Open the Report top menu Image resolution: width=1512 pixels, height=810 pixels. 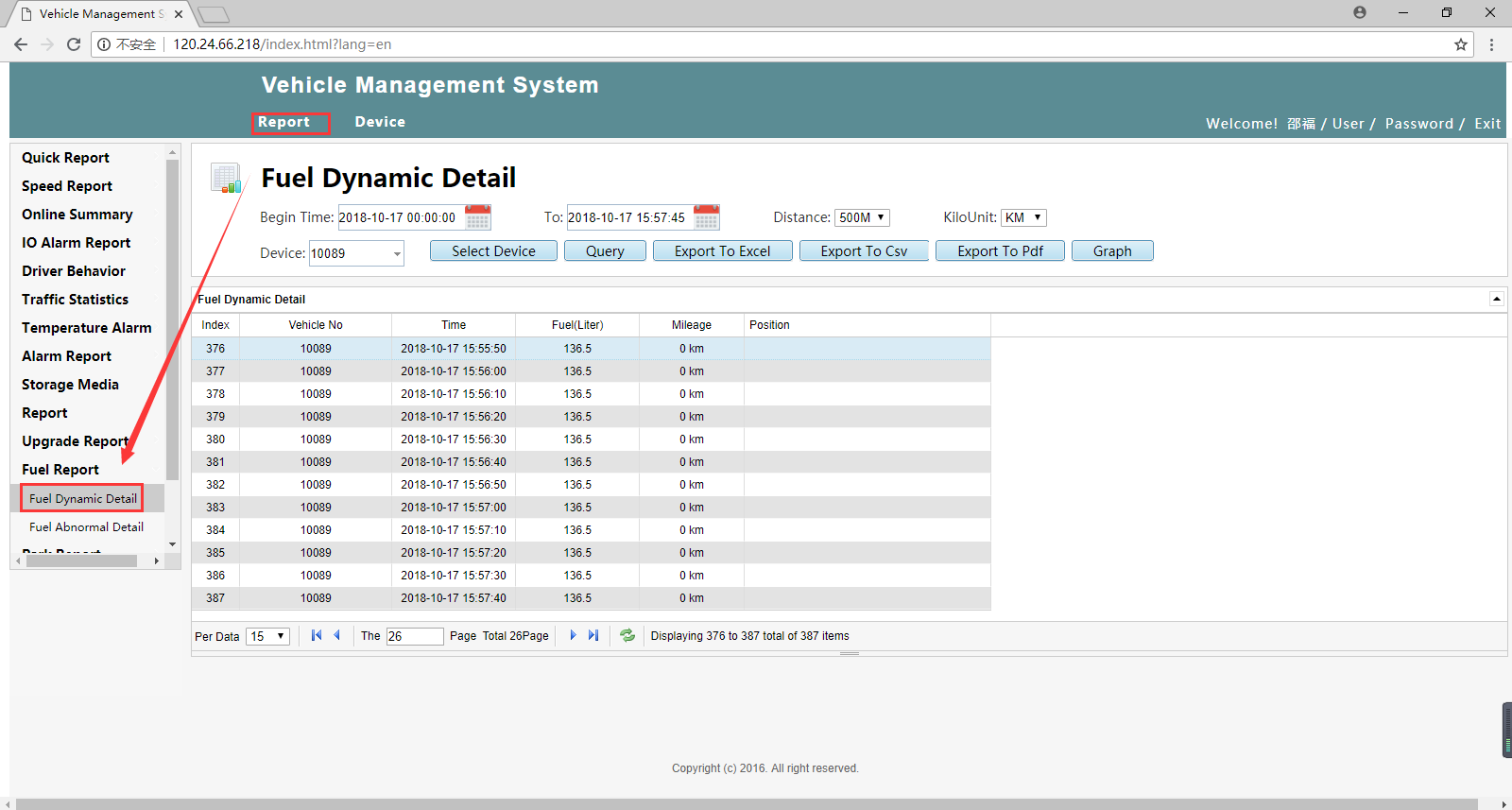(283, 122)
